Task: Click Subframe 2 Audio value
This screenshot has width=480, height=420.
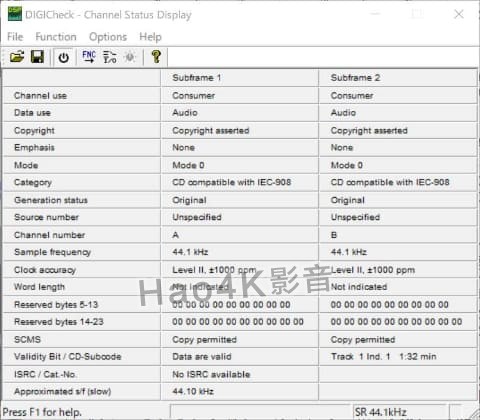Action: tap(343, 113)
